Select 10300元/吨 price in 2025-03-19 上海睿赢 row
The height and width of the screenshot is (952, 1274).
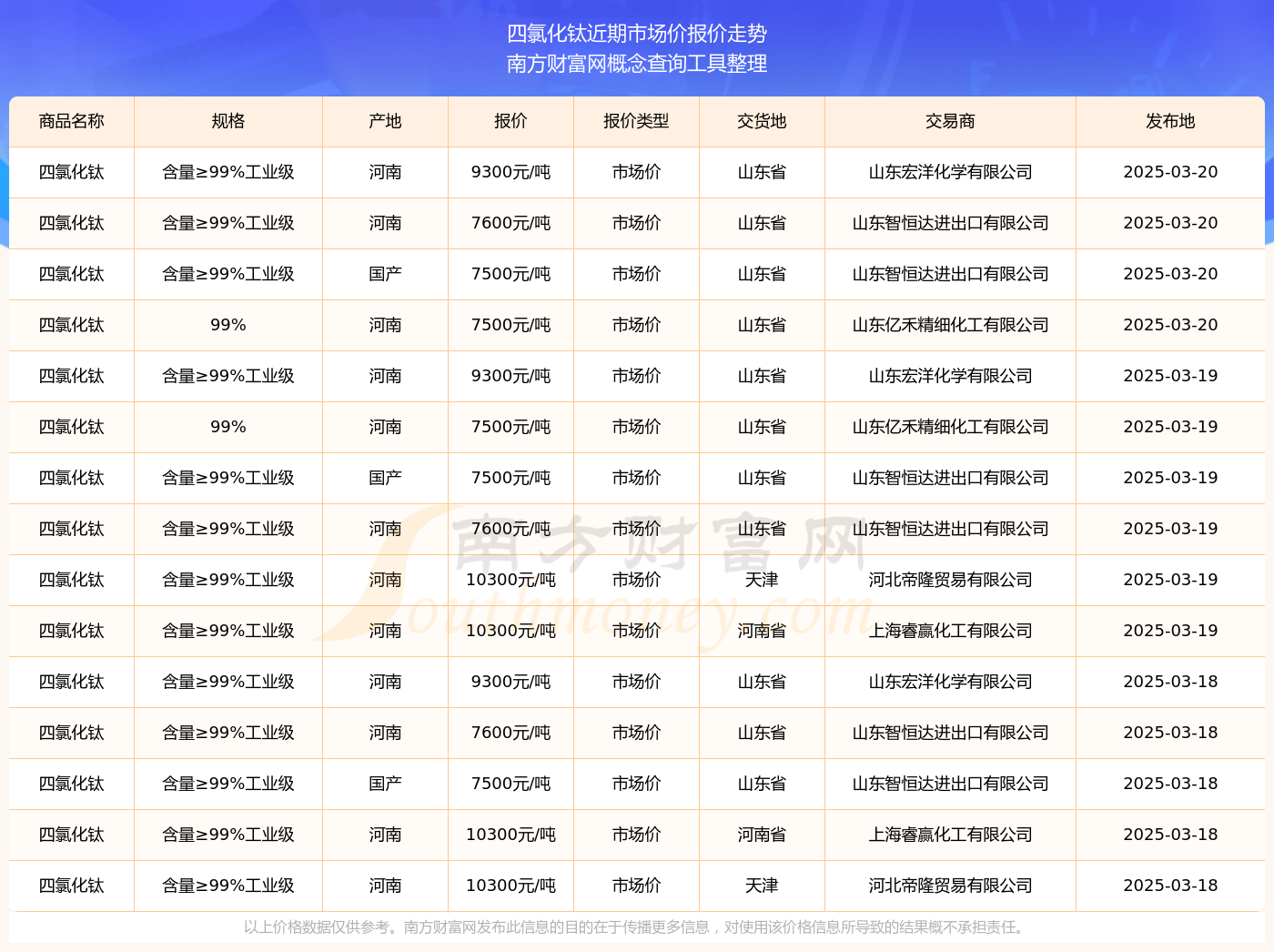[x=511, y=631]
